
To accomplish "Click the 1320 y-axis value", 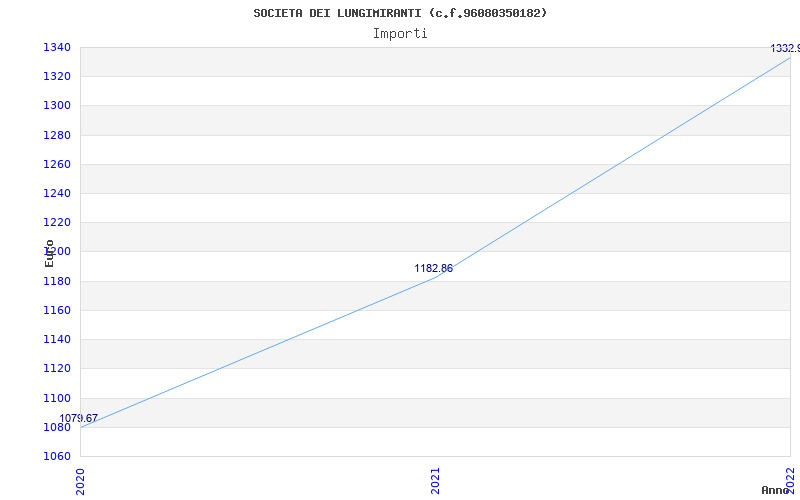I will [x=57, y=77].
